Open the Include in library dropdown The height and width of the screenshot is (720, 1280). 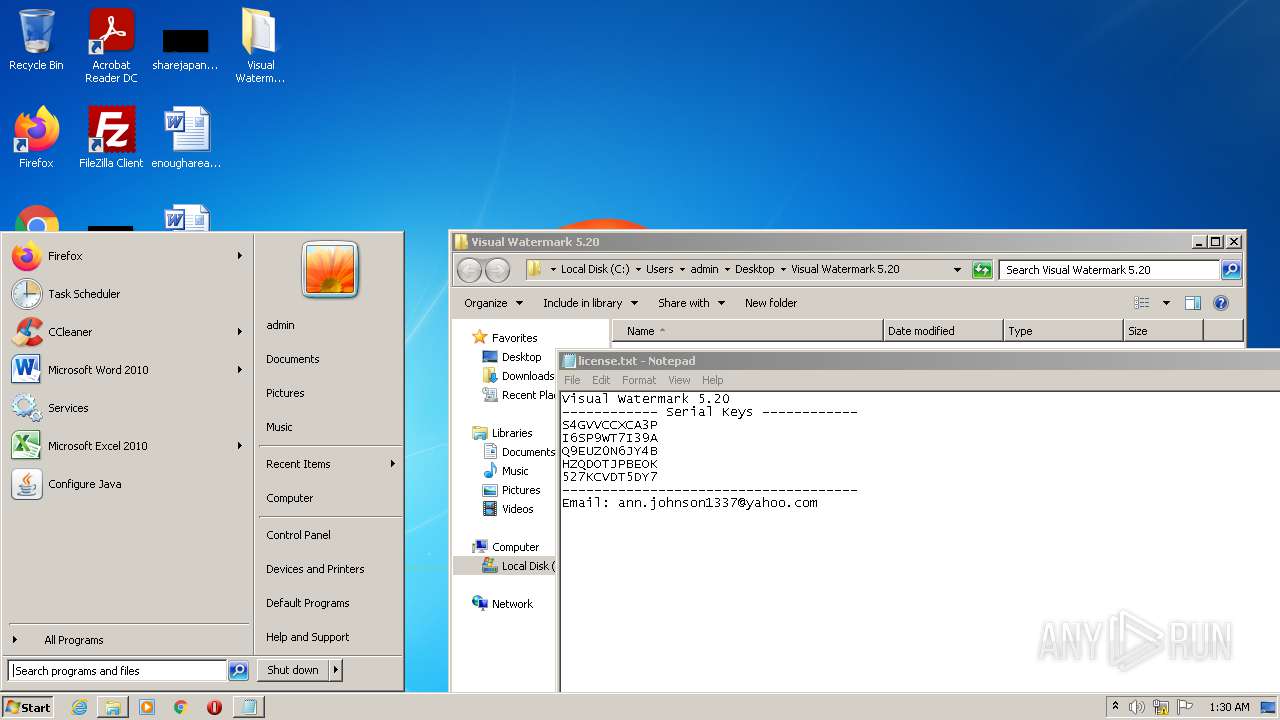[x=590, y=303]
